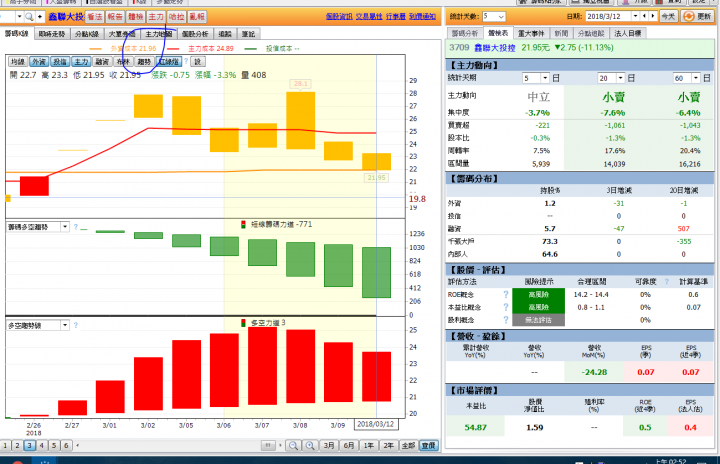
Task: Switch to the 追蹤 tab
Action: pyautogui.click(x=225, y=34)
